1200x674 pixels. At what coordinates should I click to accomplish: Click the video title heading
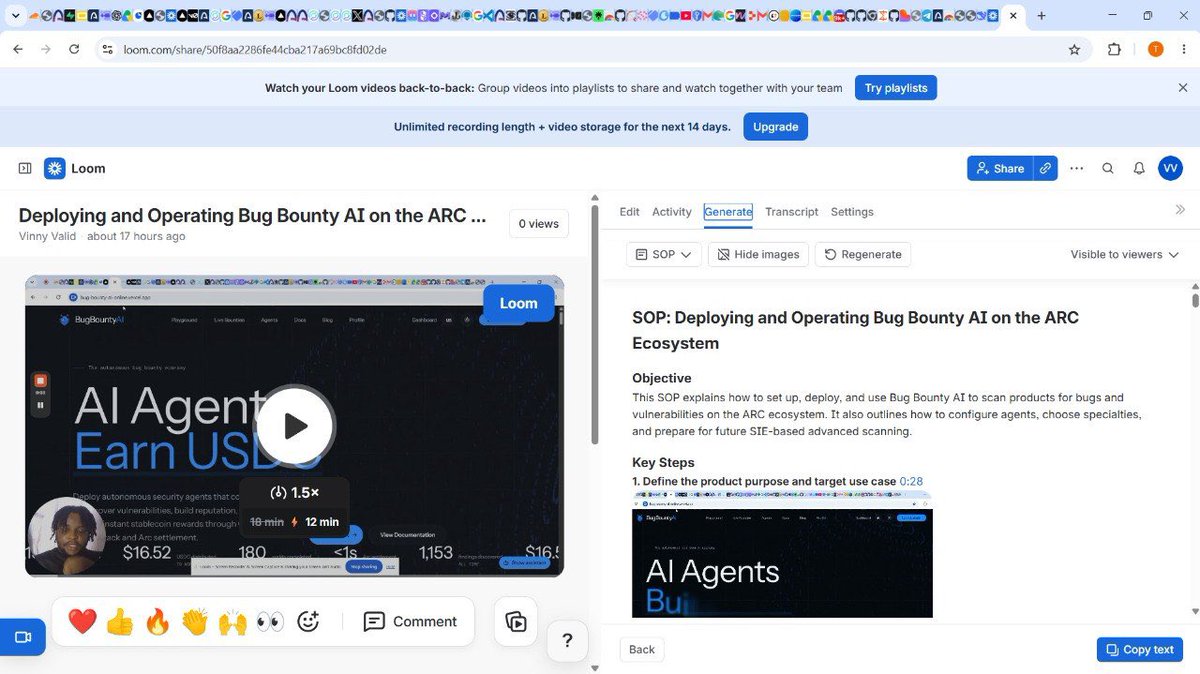[253, 216]
